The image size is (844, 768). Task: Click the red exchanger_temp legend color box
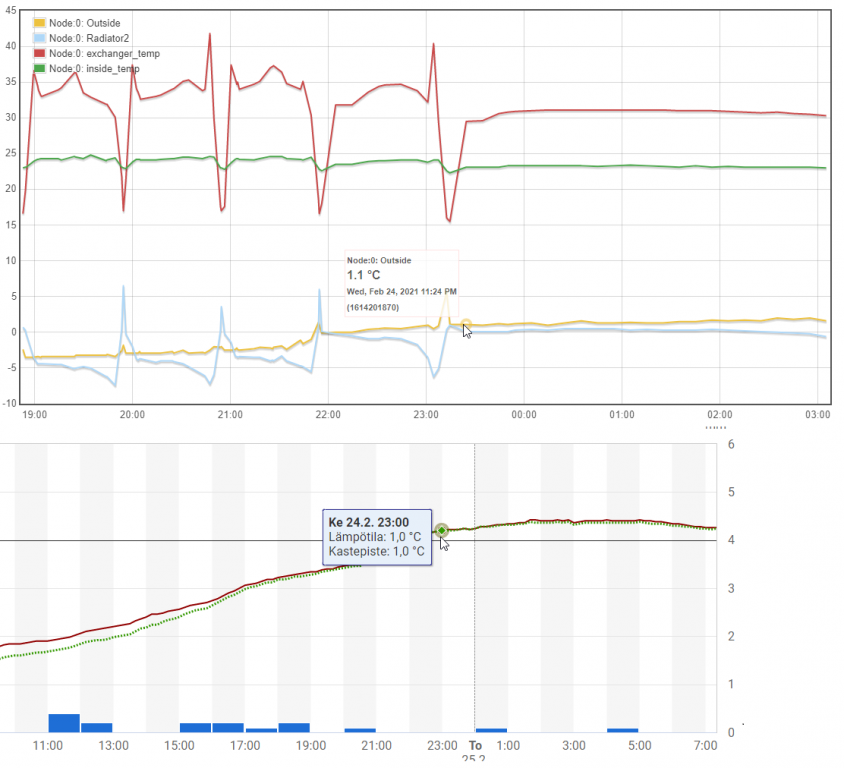(39, 53)
